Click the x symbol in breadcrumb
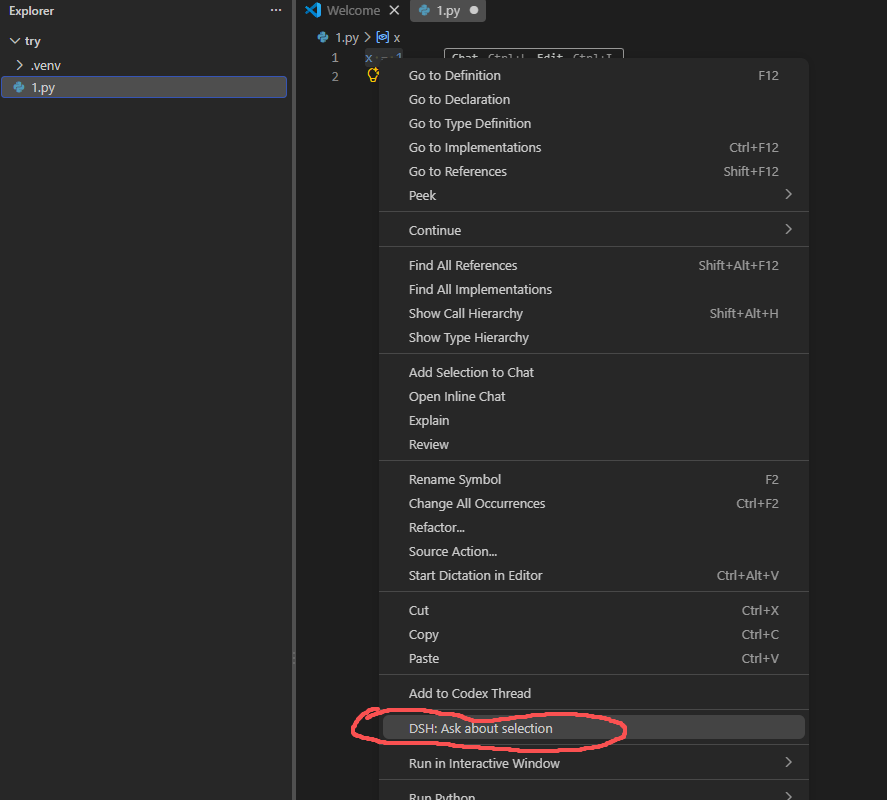Screen dimensions: 887x800 point(397,37)
